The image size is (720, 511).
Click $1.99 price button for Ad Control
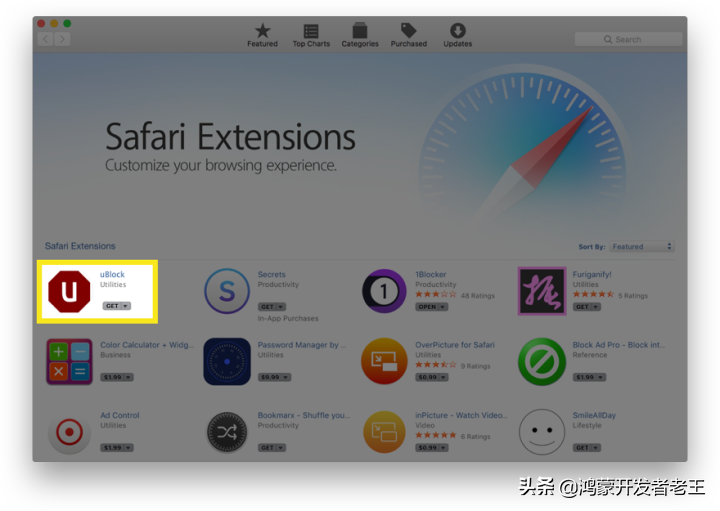(117, 448)
